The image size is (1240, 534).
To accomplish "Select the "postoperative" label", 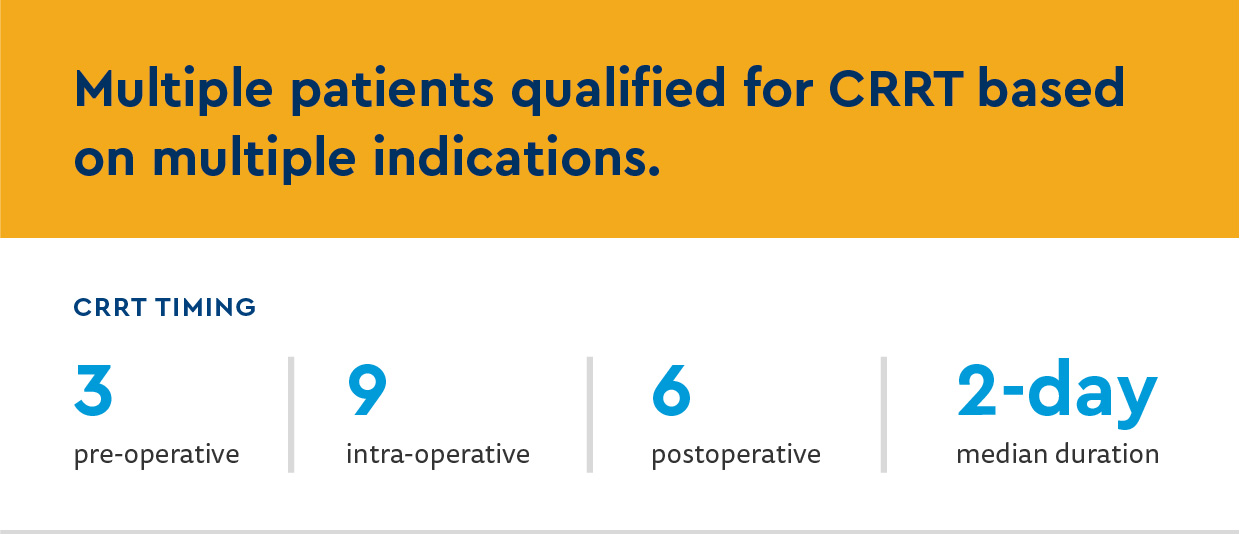I will [736, 455].
